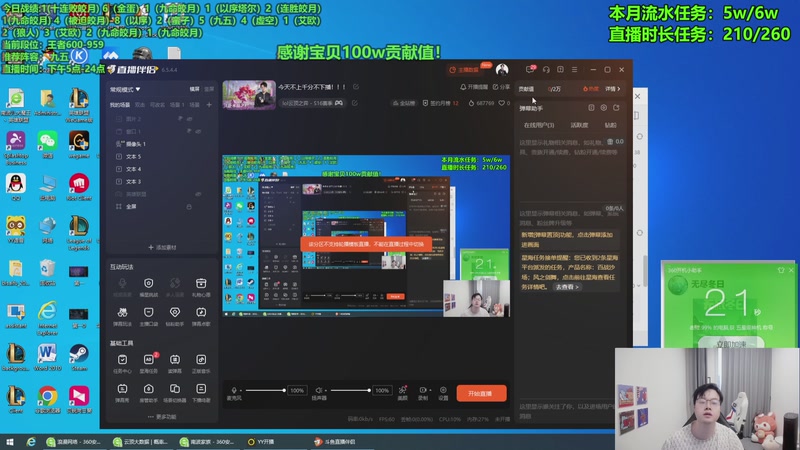Image resolution: width=800 pixels, height=450 pixels.
Task: Add a new scene with plus icon
Action: (209, 105)
